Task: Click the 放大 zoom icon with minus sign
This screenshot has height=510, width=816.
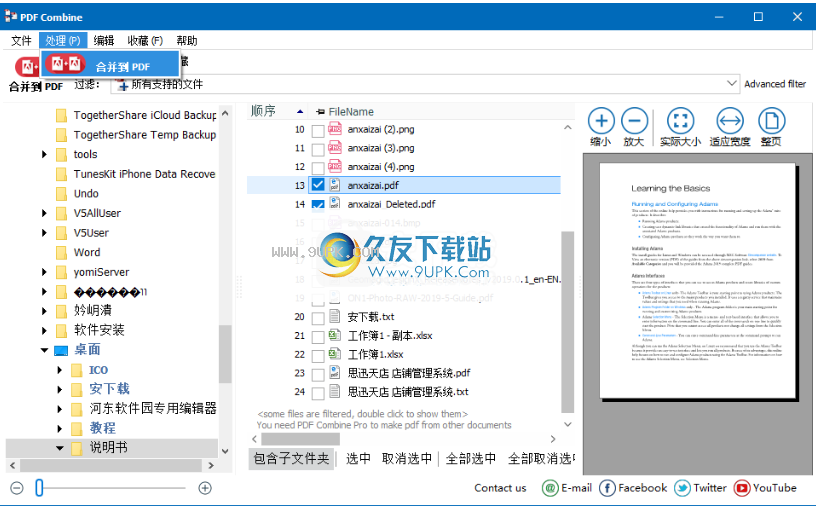Action: pyautogui.click(x=634, y=121)
